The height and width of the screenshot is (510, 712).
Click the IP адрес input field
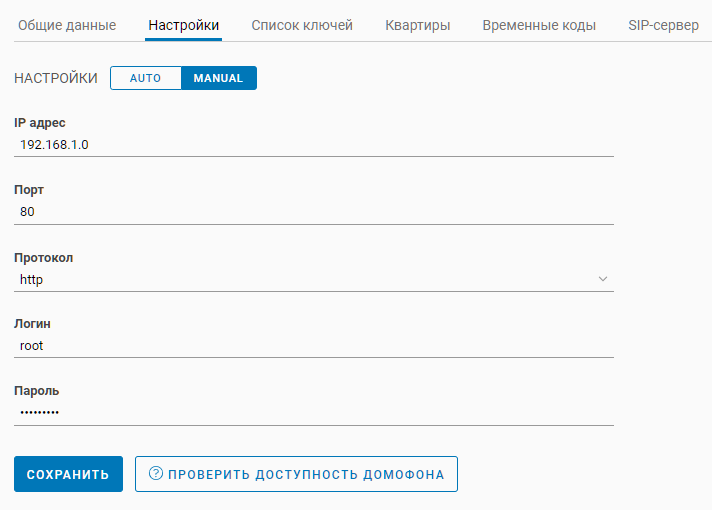pyautogui.click(x=313, y=144)
